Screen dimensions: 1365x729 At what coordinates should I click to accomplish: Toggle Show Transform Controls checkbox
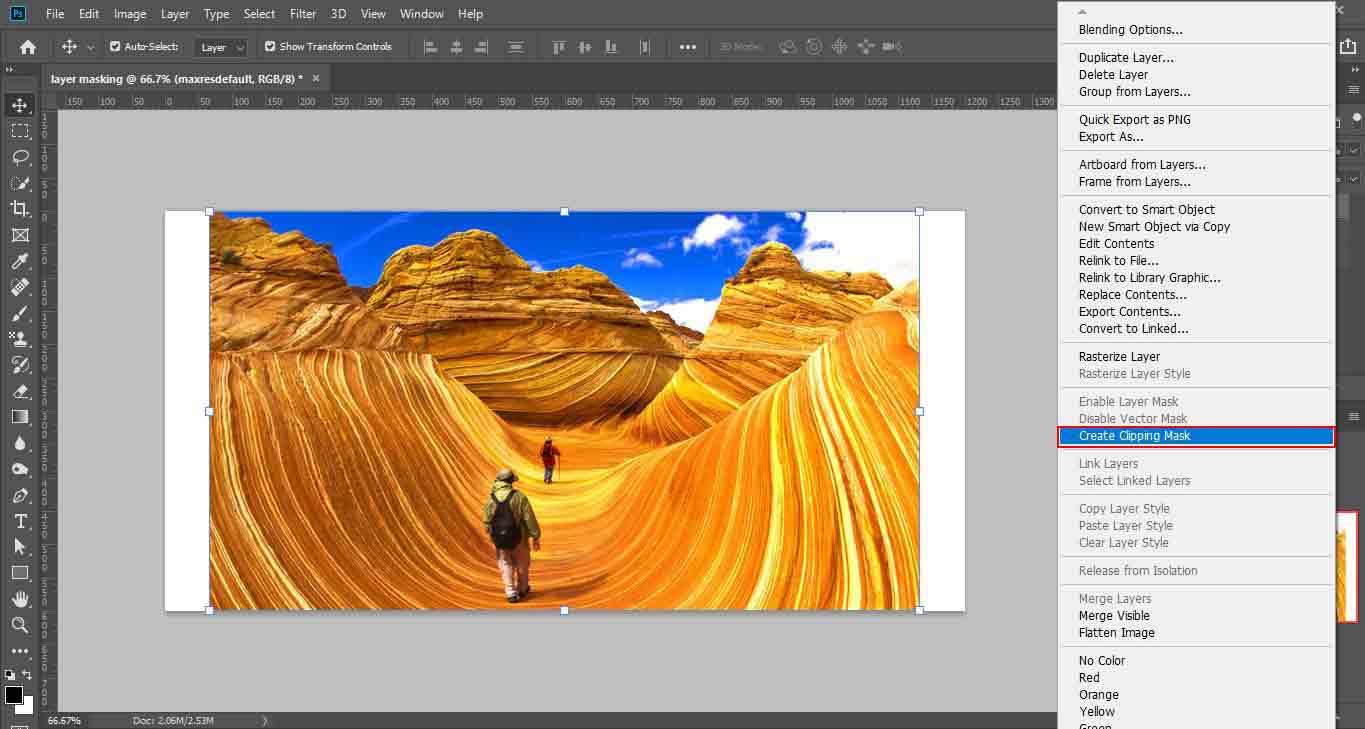(270, 47)
